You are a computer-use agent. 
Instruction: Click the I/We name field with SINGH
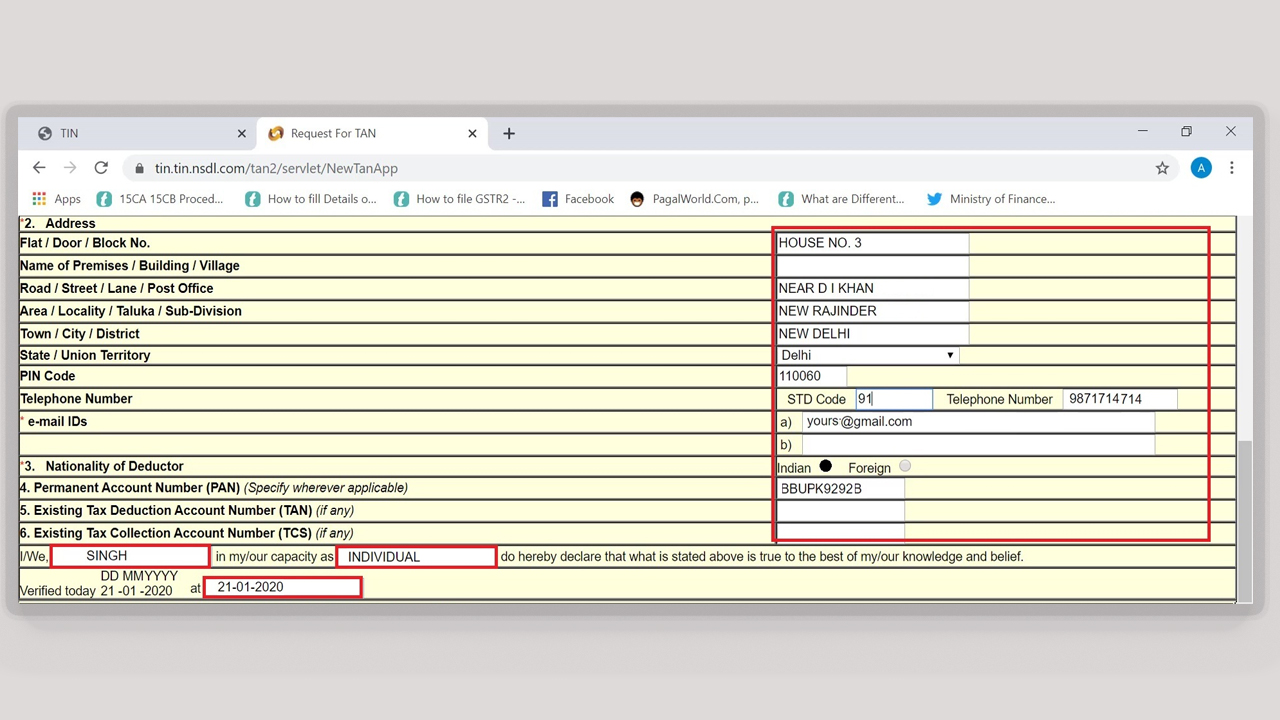pyautogui.click(x=130, y=556)
